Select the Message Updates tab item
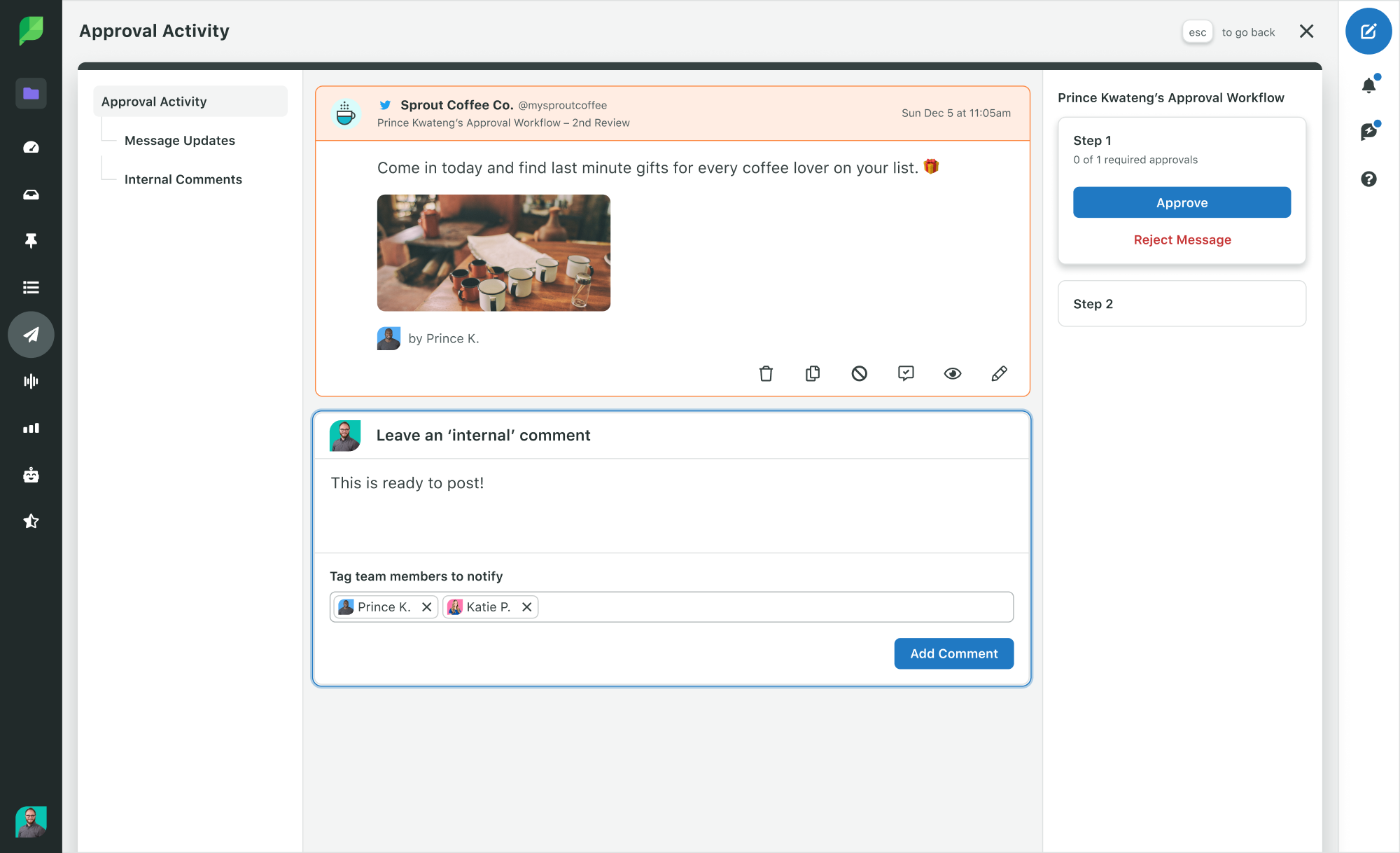Screen dimensions: 1400x853 (x=179, y=139)
